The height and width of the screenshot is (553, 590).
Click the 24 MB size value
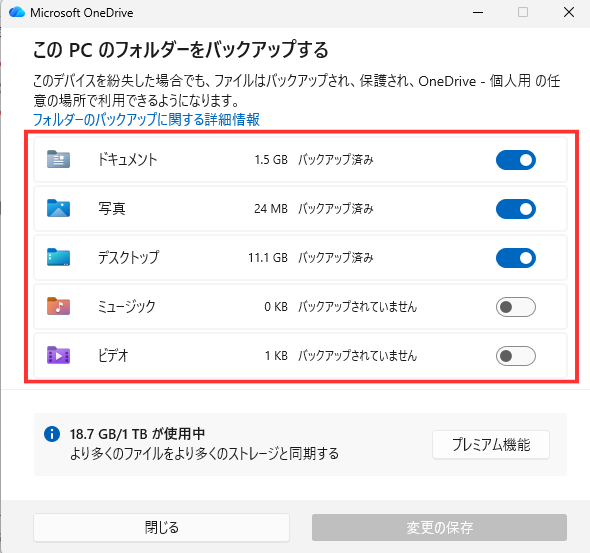tap(271, 208)
